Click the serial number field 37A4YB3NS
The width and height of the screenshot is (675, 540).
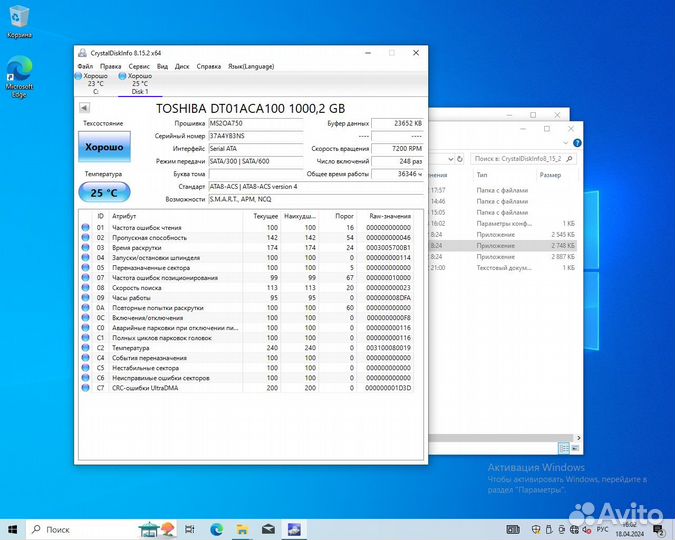pyautogui.click(x=256, y=136)
